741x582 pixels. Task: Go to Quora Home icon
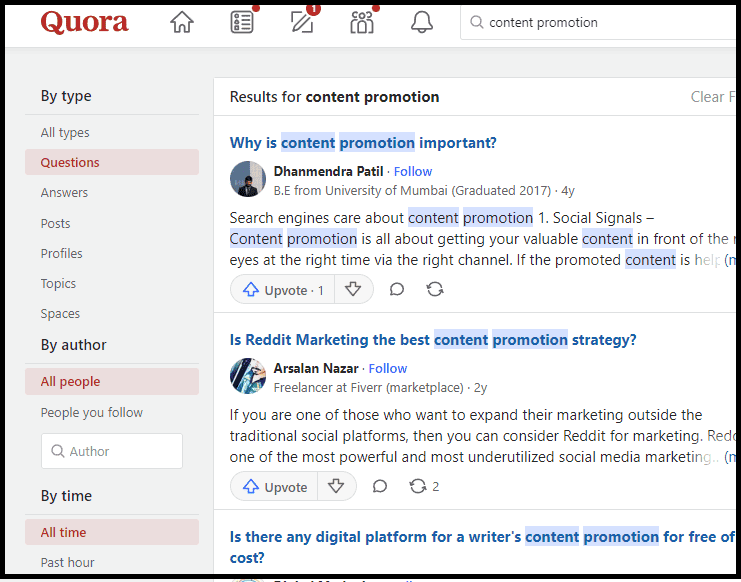tap(182, 23)
